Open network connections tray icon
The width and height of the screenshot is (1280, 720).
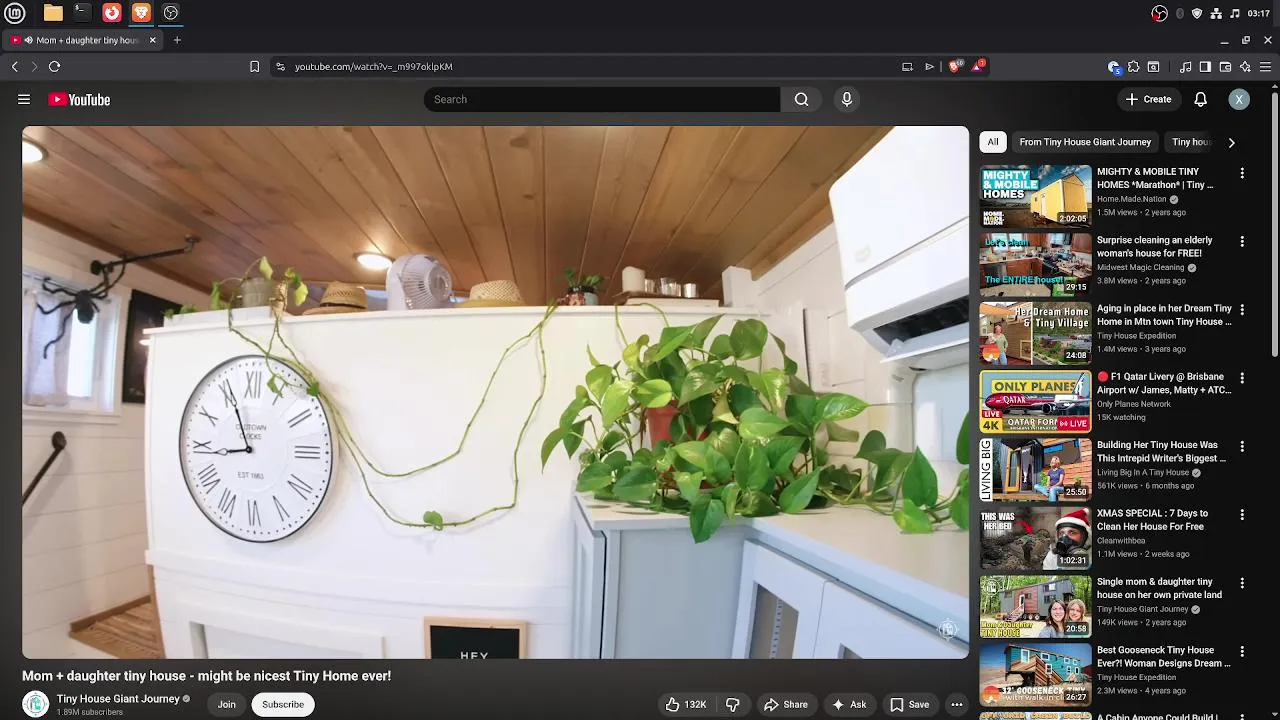pyautogui.click(x=1216, y=13)
